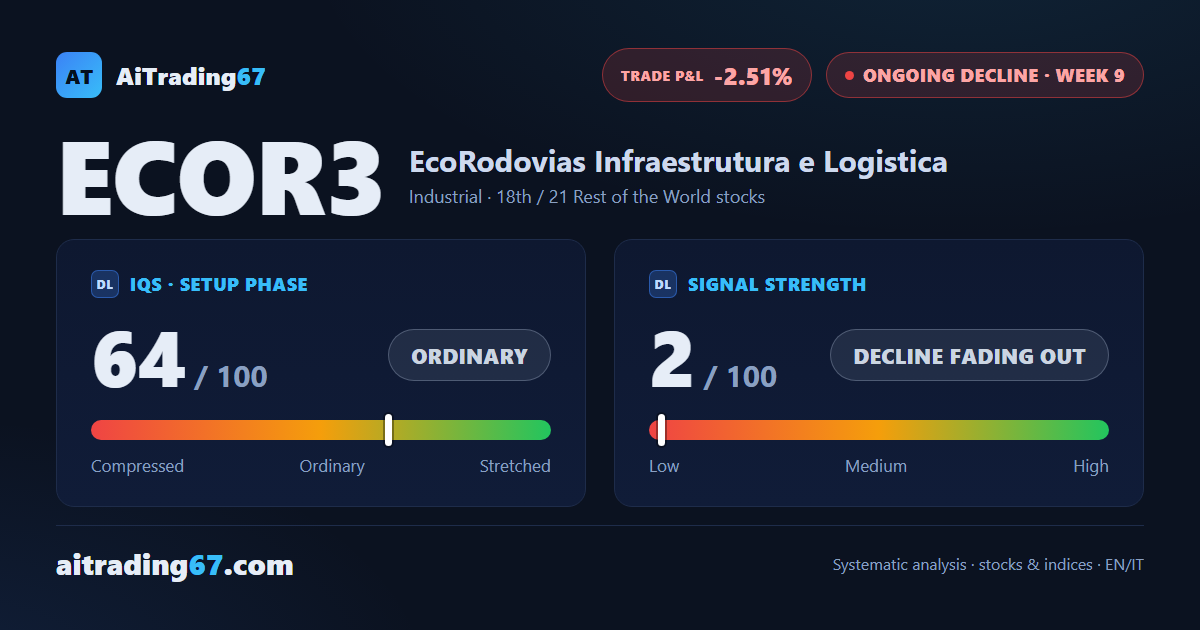The width and height of the screenshot is (1200, 630).
Task: Click the AT logo icon
Action: pyautogui.click(x=79, y=75)
